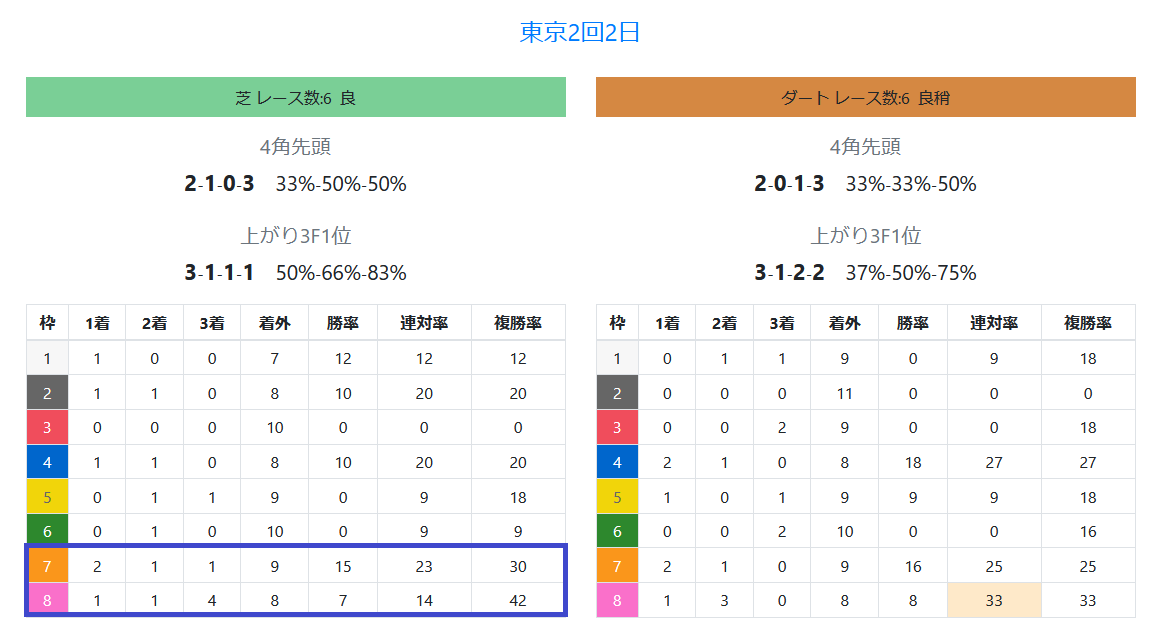Click the 上がり3F1位 heading in dirt section
This screenshot has height=631, width=1160.
[866, 235]
